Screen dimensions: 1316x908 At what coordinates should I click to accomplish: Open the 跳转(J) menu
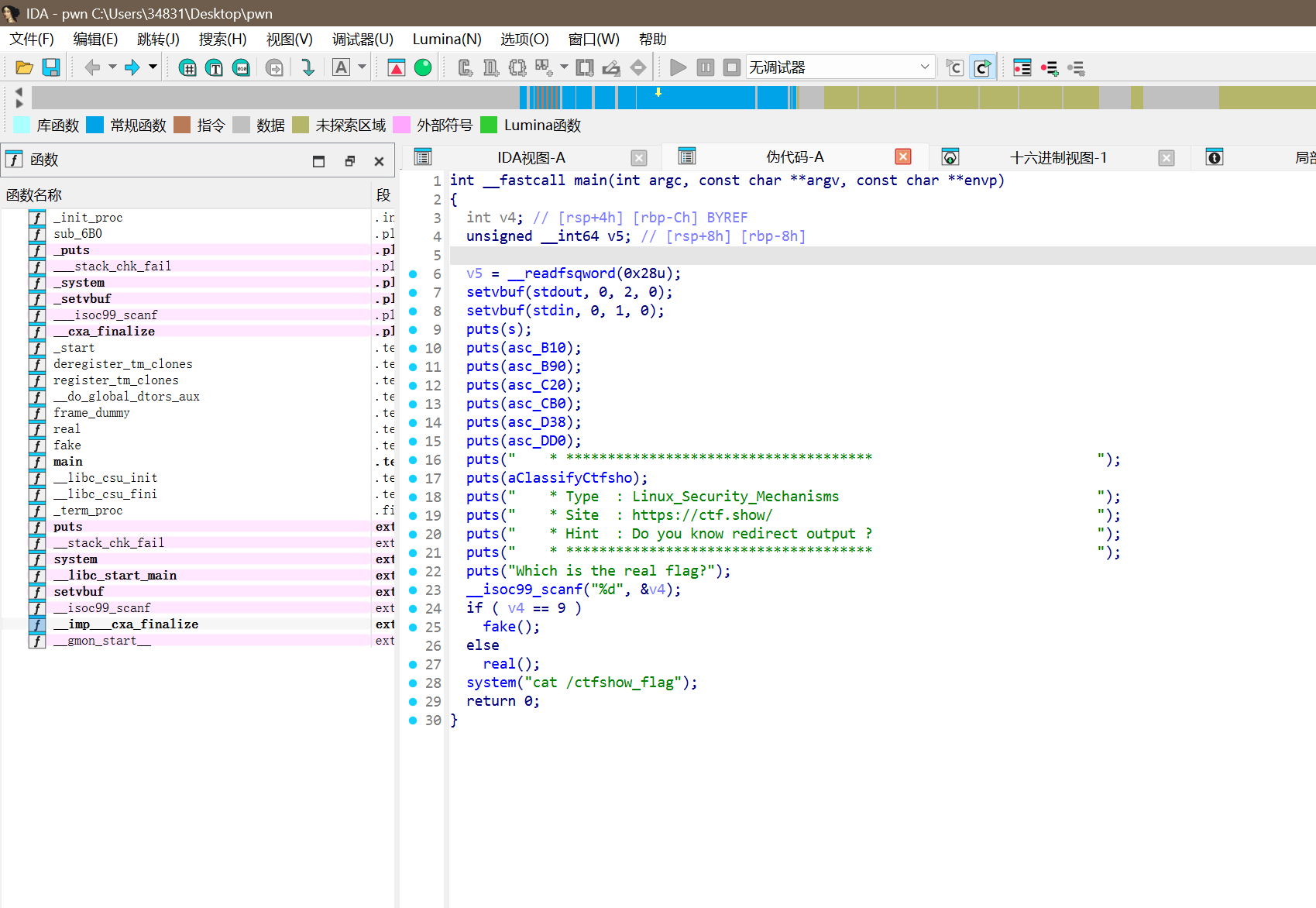point(158,40)
